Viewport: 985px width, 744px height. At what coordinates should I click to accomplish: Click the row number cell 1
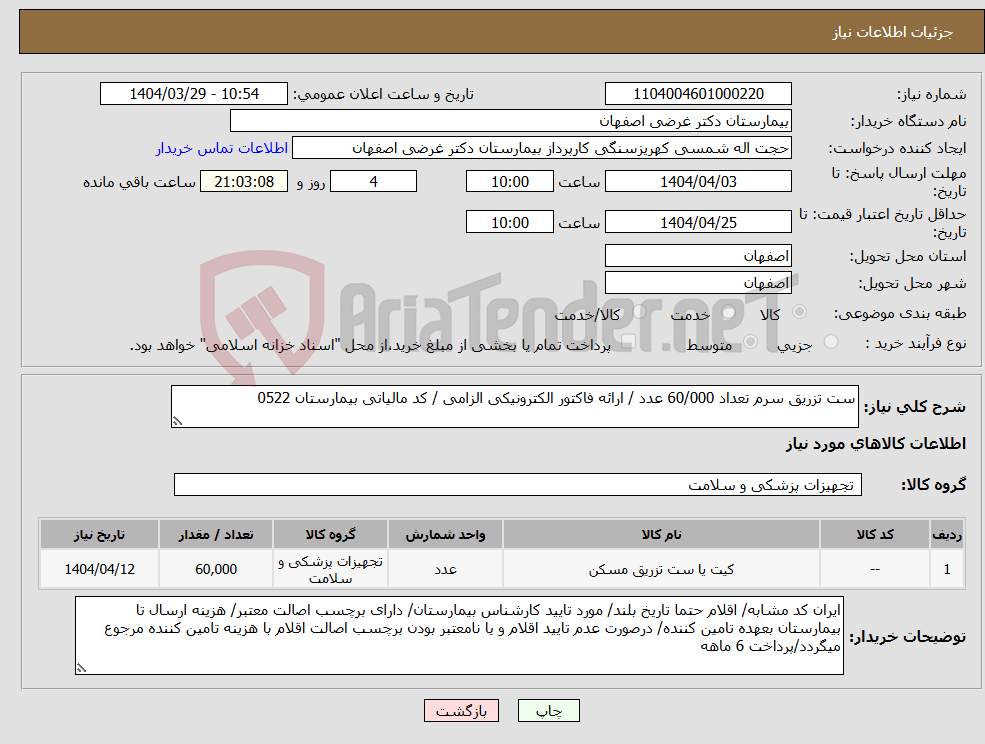(947, 569)
